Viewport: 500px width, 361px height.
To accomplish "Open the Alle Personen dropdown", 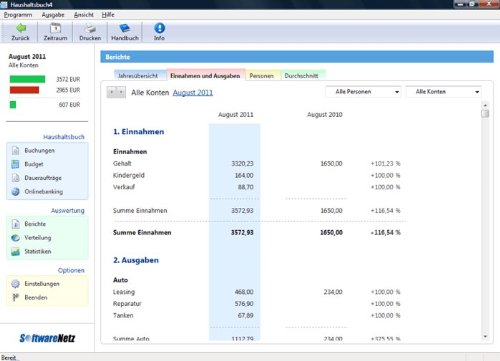I will click(x=363, y=92).
